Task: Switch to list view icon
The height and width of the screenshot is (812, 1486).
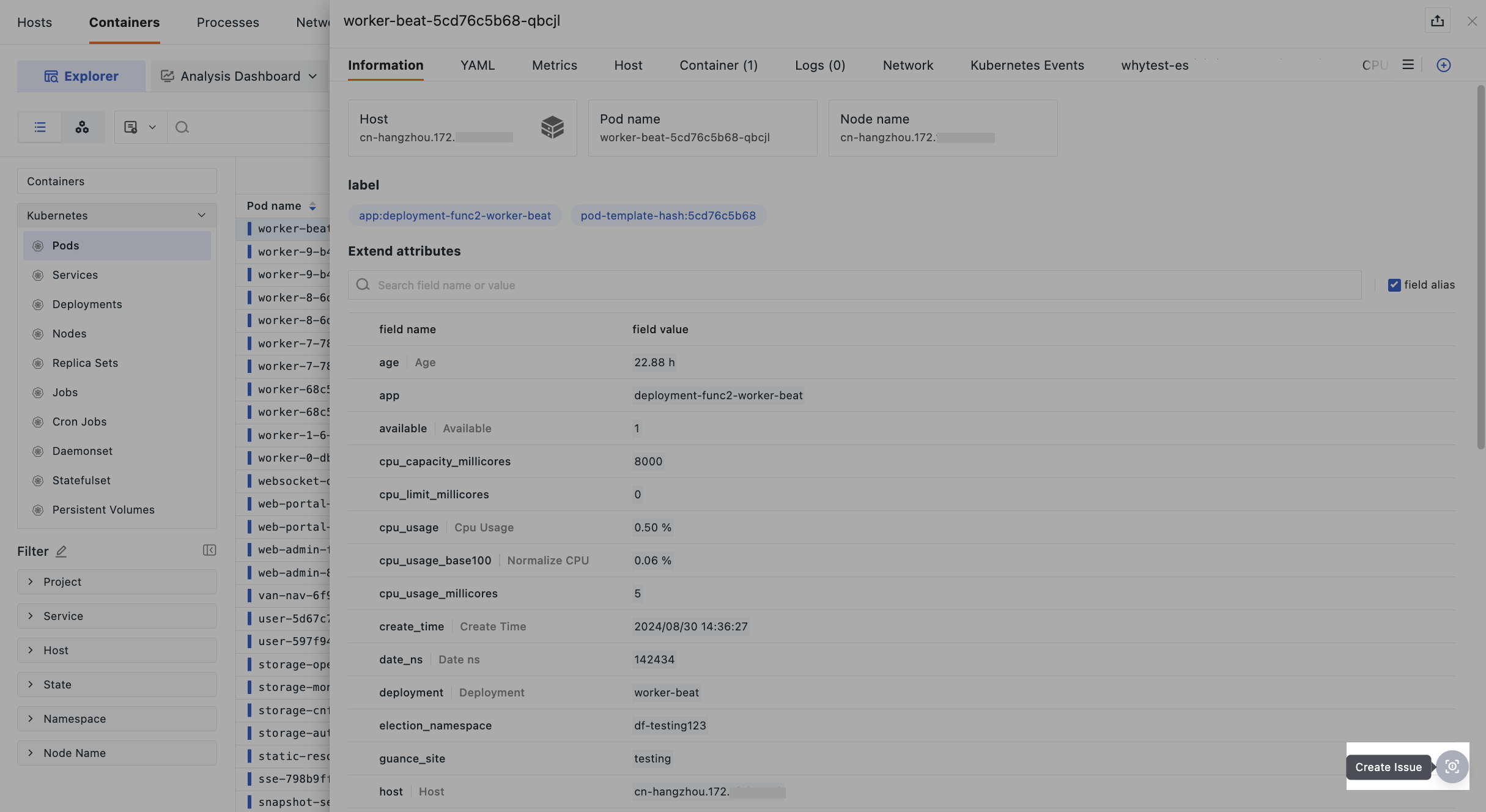Action: point(40,127)
